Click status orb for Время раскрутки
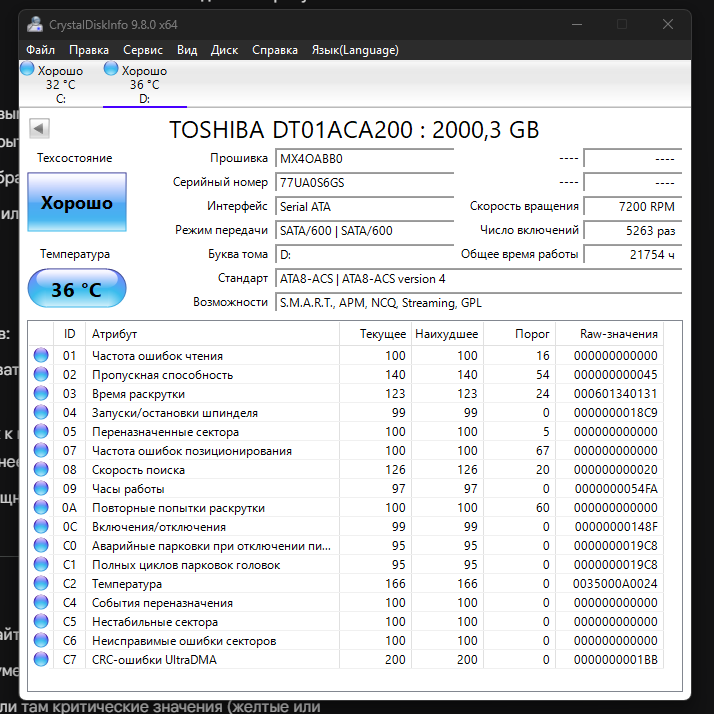Viewport: 714px width, 714px height. [x=41, y=393]
